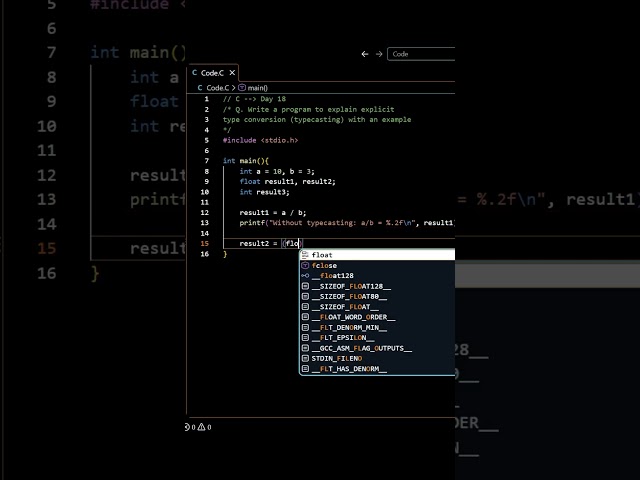Click 'result1 = a / b;' line

pyautogui.click(x=273, y=213)
